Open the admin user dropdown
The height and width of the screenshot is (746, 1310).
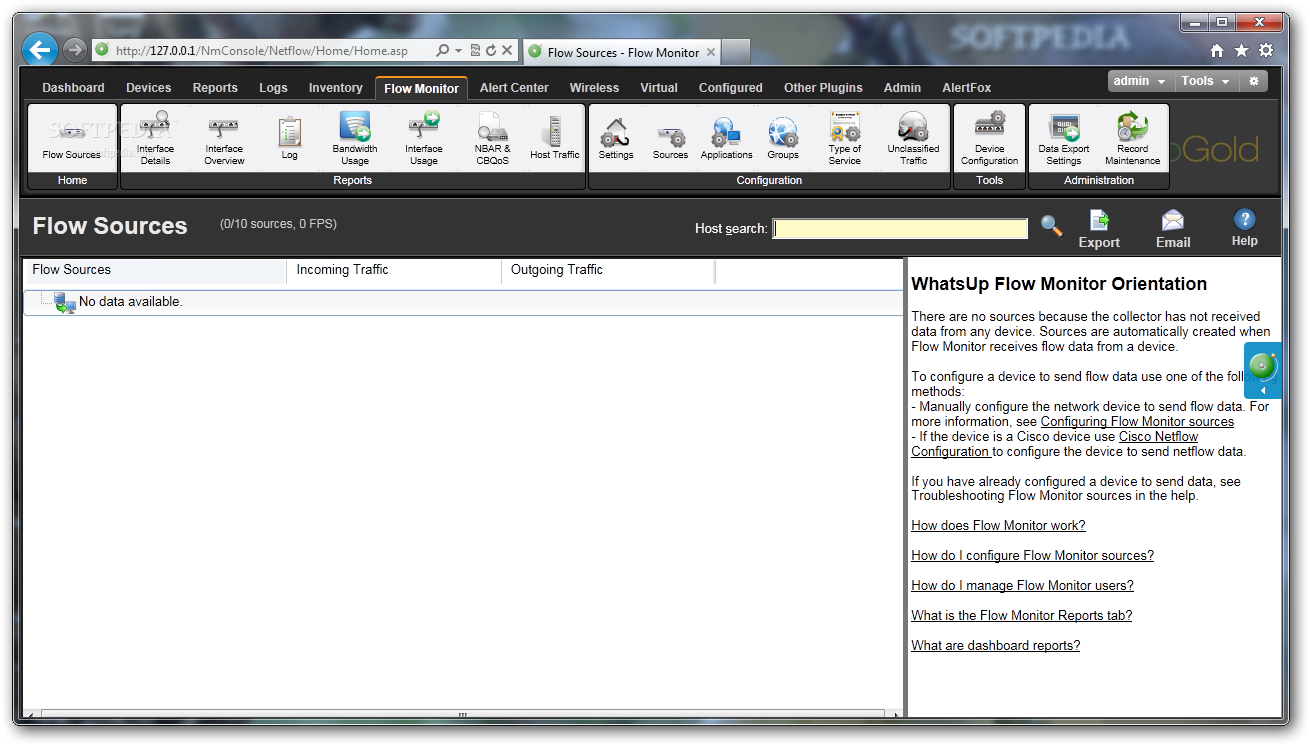[1139, 81]
